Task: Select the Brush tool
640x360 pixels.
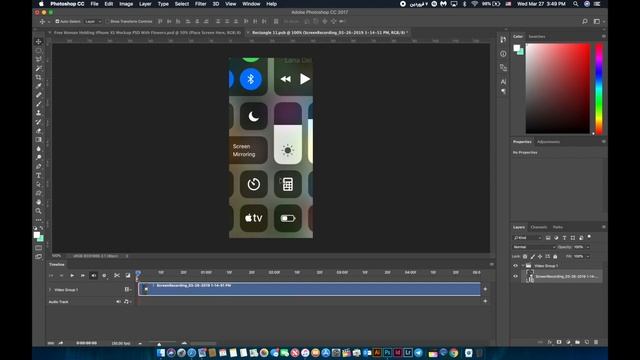Action: (x=38, y=104)
